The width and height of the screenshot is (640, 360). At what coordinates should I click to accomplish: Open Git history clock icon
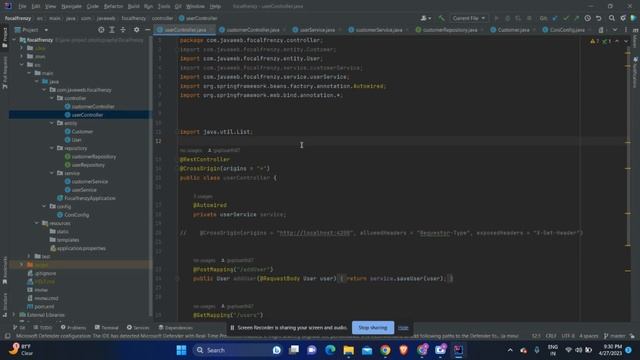587,18
